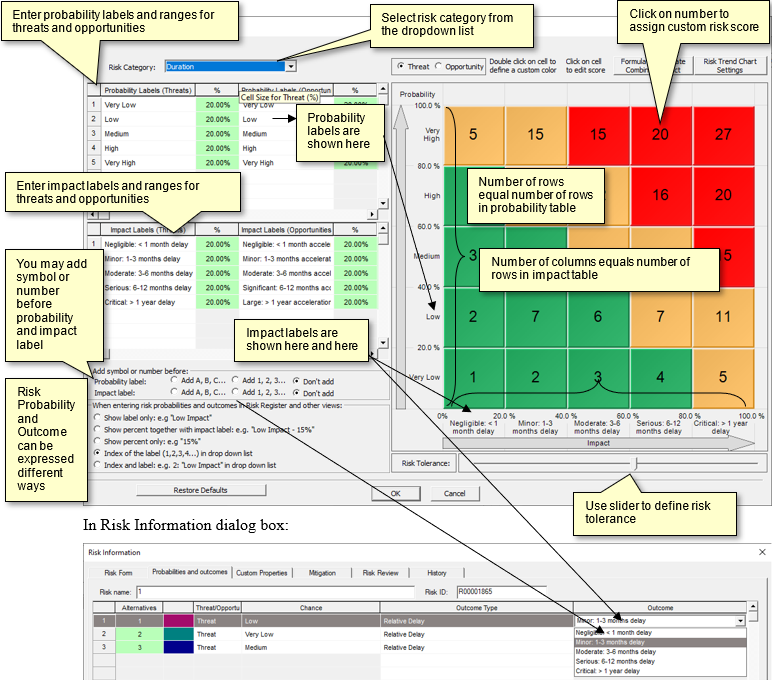Click risk matrix cell with score 6
The height and width of the screenshot is (680, 772).
tap(598, 316)
